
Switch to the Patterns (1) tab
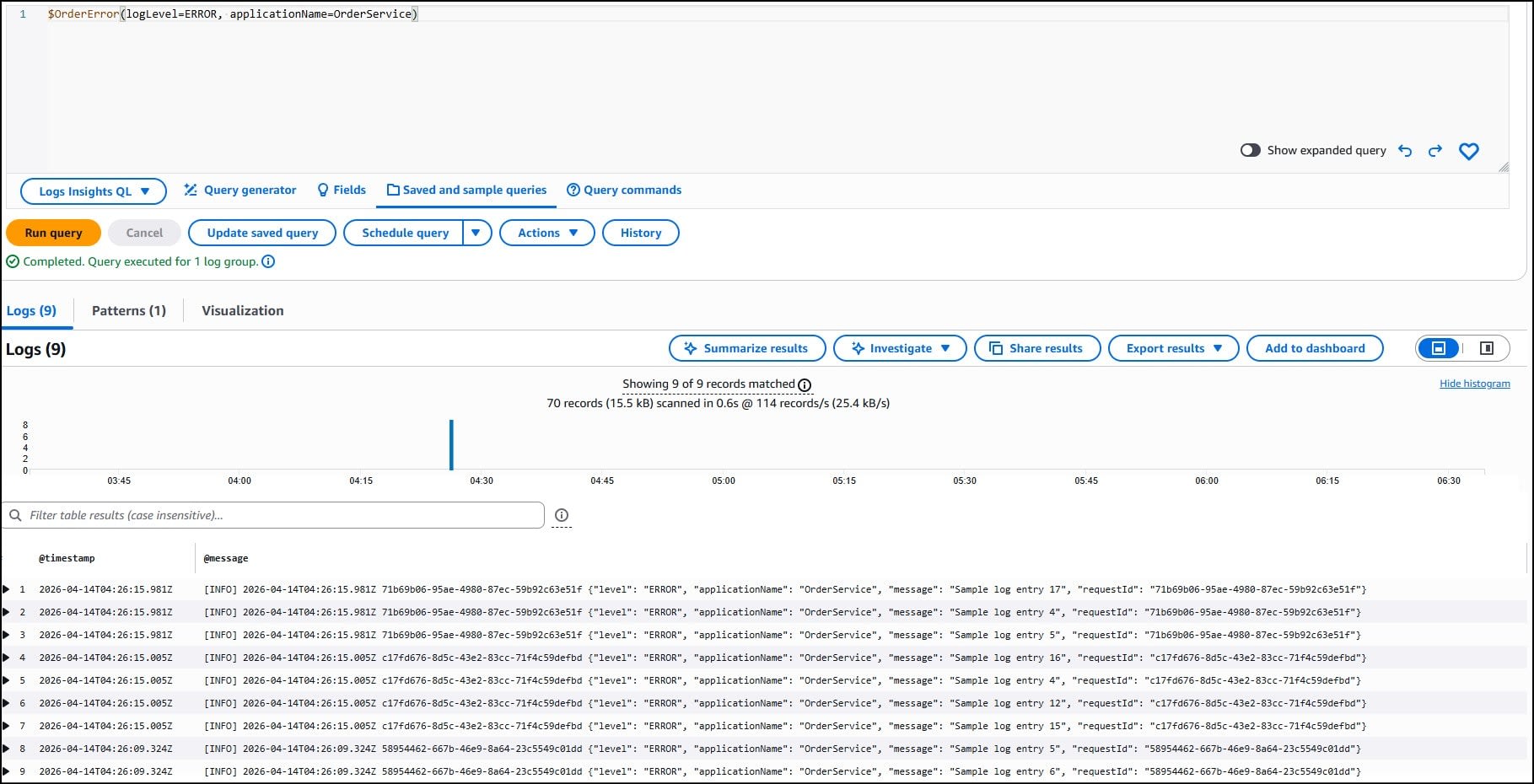coord(129,311)
